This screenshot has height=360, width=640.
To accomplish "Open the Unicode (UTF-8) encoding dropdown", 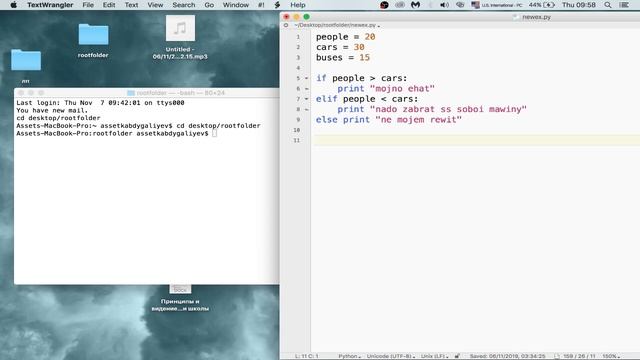I will [391, 356].
